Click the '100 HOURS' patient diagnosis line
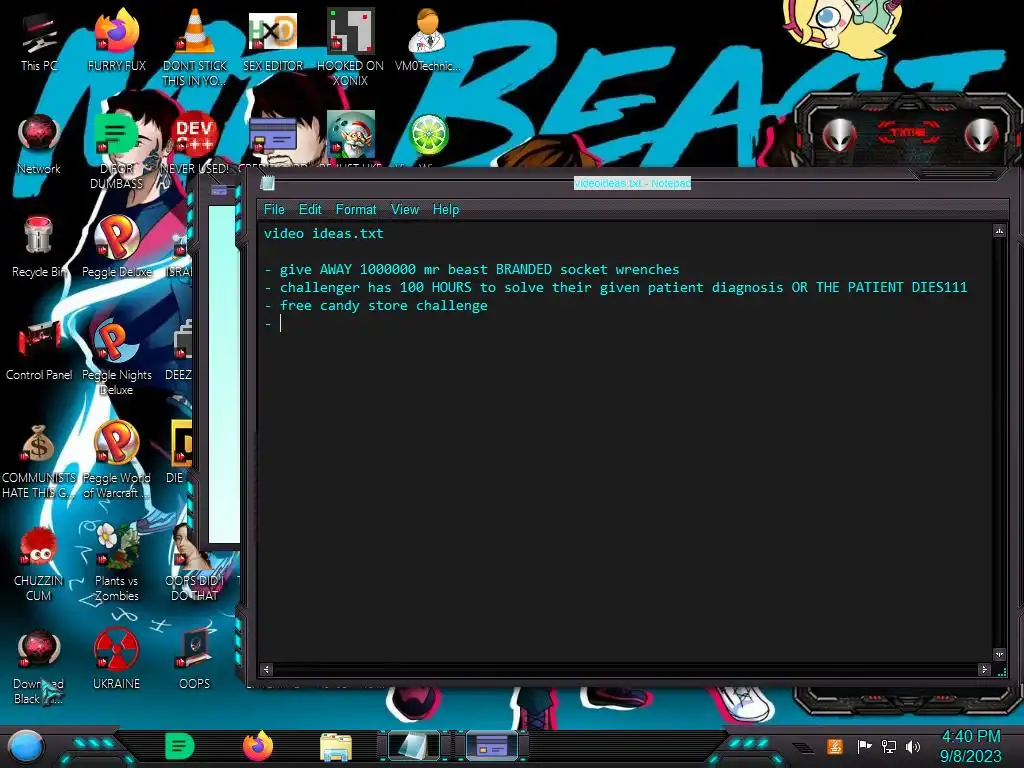 pyautogui.click(x=615, y=287)
